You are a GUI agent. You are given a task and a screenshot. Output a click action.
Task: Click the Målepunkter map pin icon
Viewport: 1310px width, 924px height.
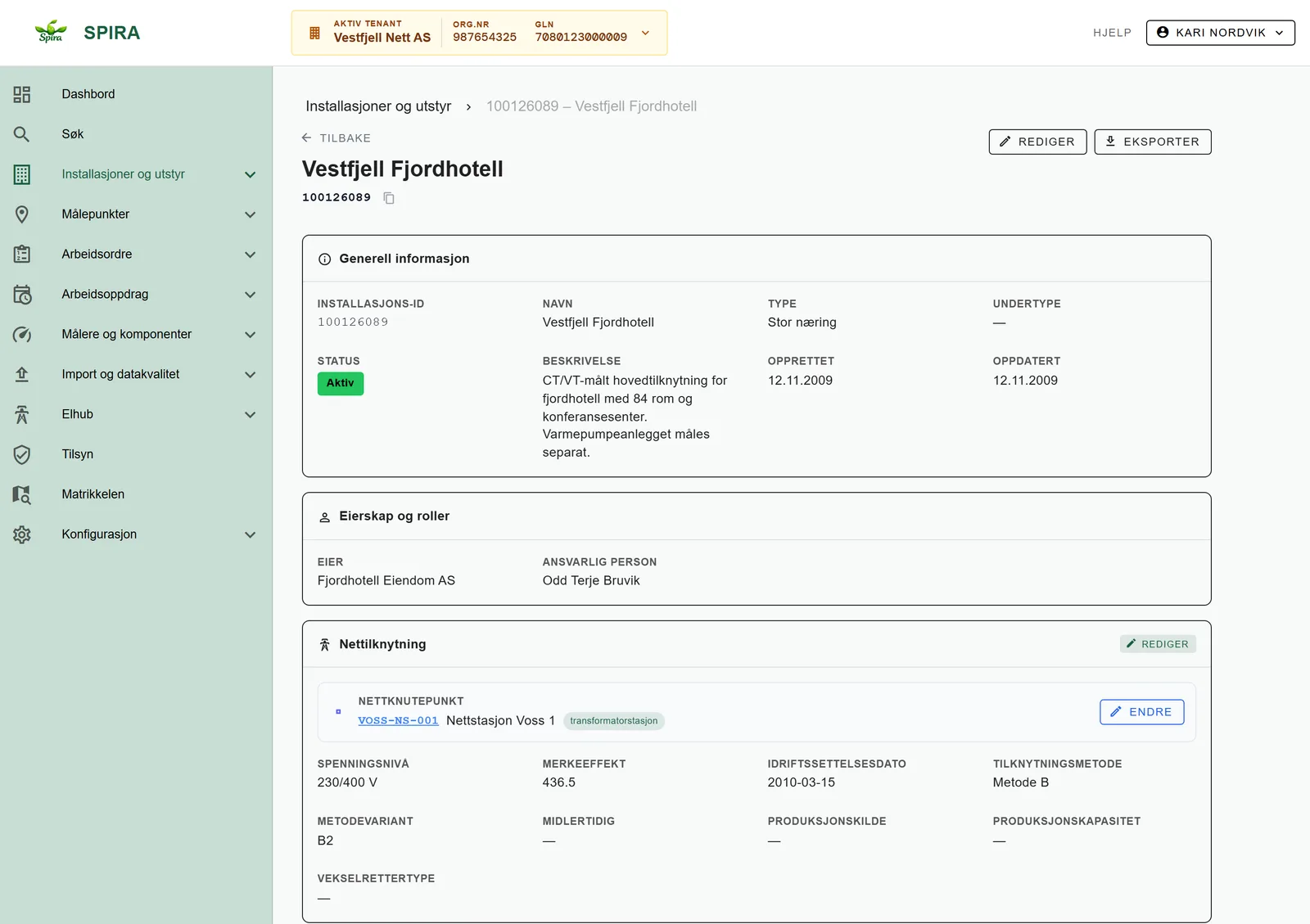tap(22, 214)
